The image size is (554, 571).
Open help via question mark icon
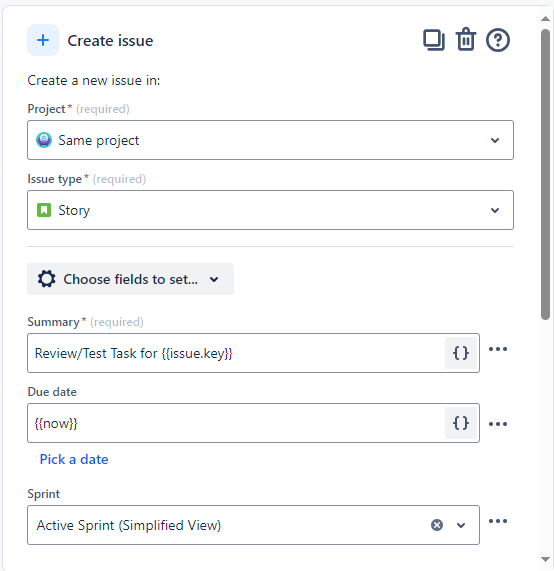pos(498,40)
